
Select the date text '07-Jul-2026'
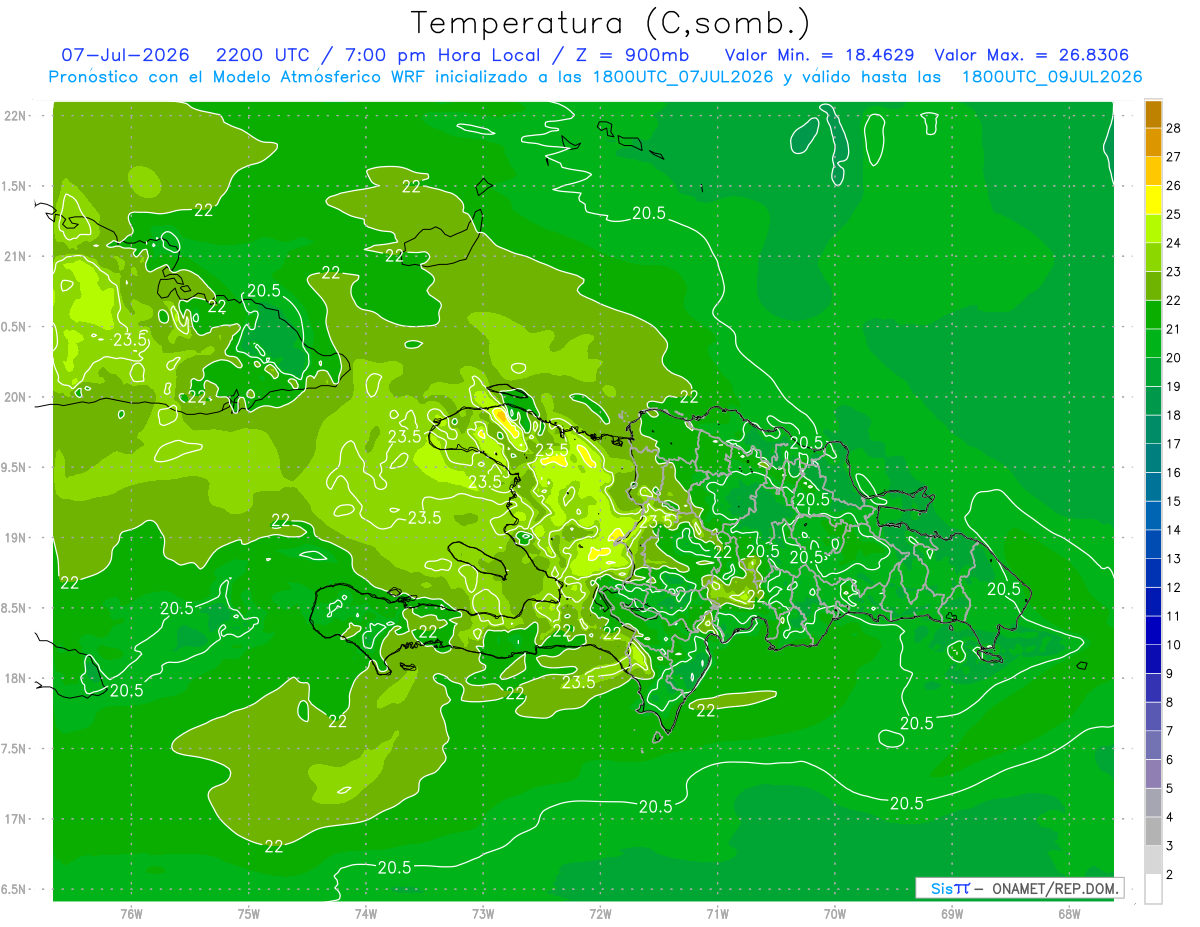click(124, 55)
